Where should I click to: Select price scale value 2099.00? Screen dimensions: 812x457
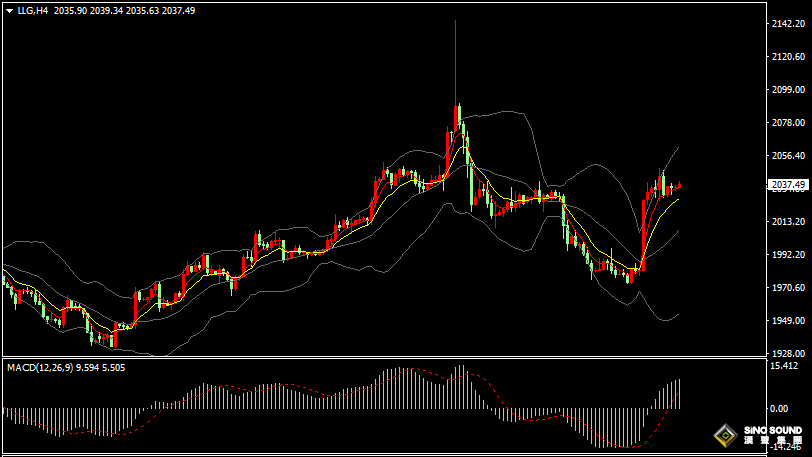788,90
